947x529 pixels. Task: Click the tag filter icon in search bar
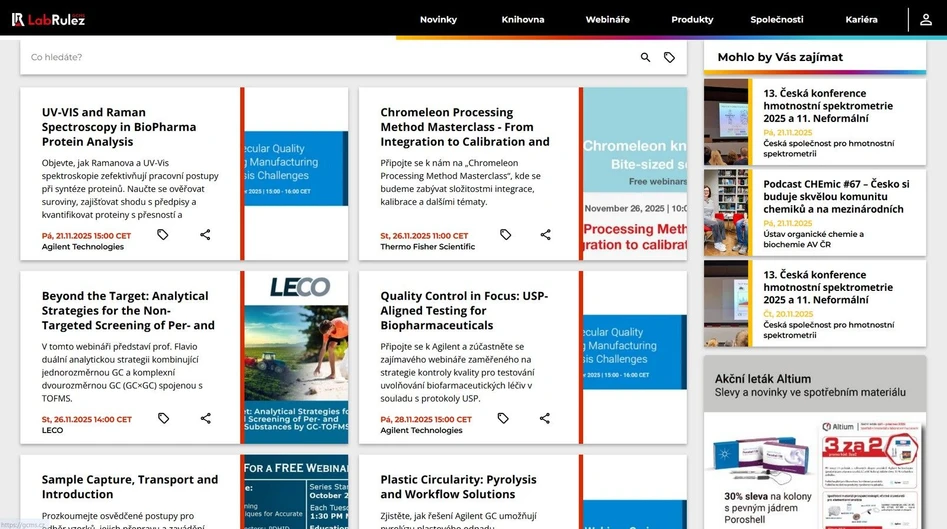pos(670,58)
